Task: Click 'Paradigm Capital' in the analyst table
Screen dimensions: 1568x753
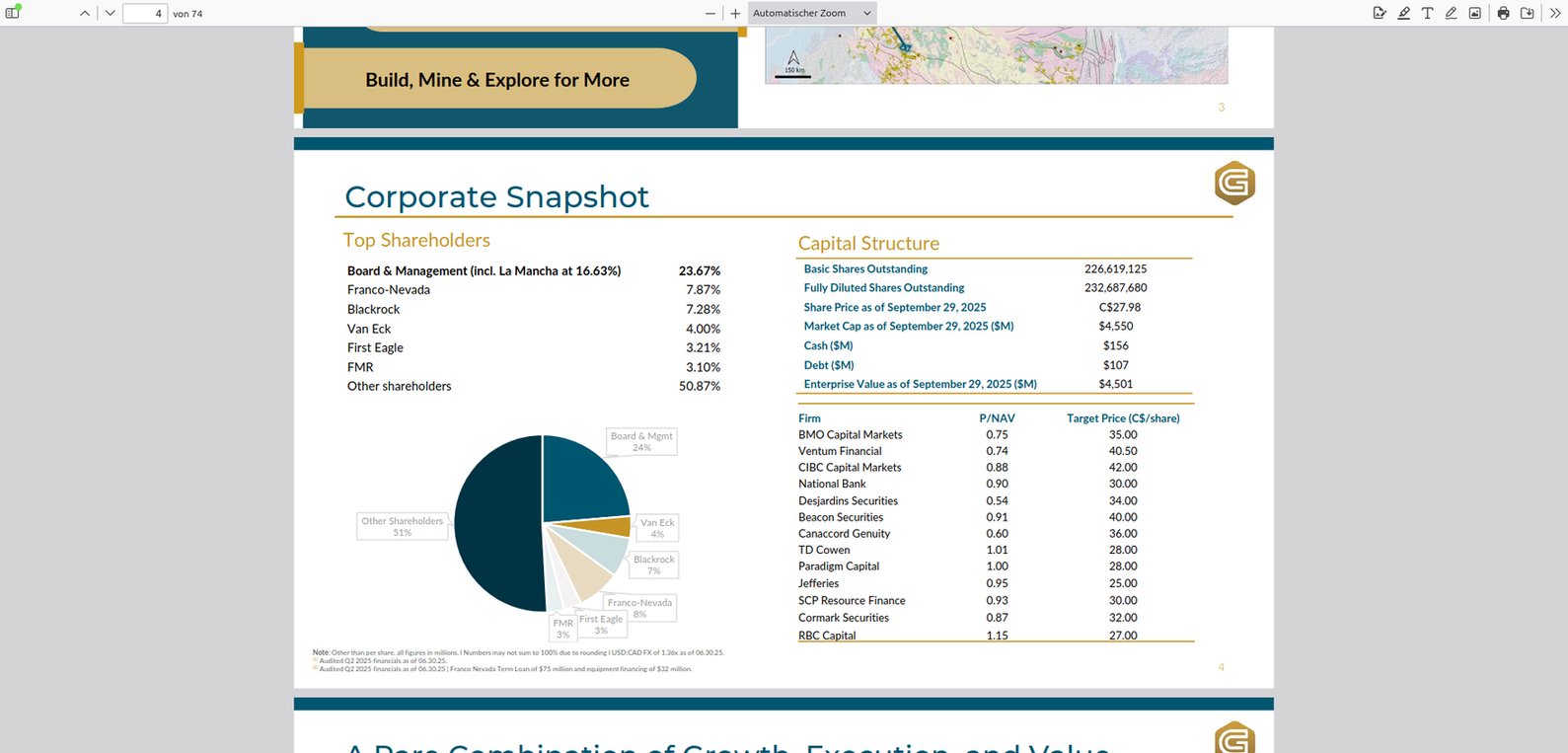Action: click(839, 566)
